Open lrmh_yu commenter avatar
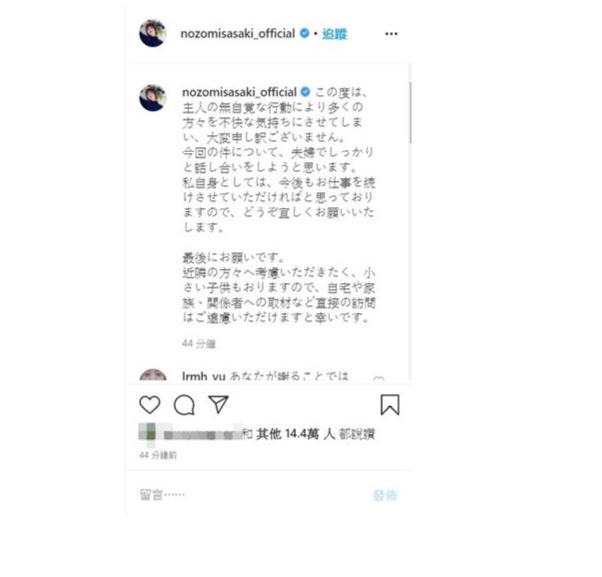 153,375
